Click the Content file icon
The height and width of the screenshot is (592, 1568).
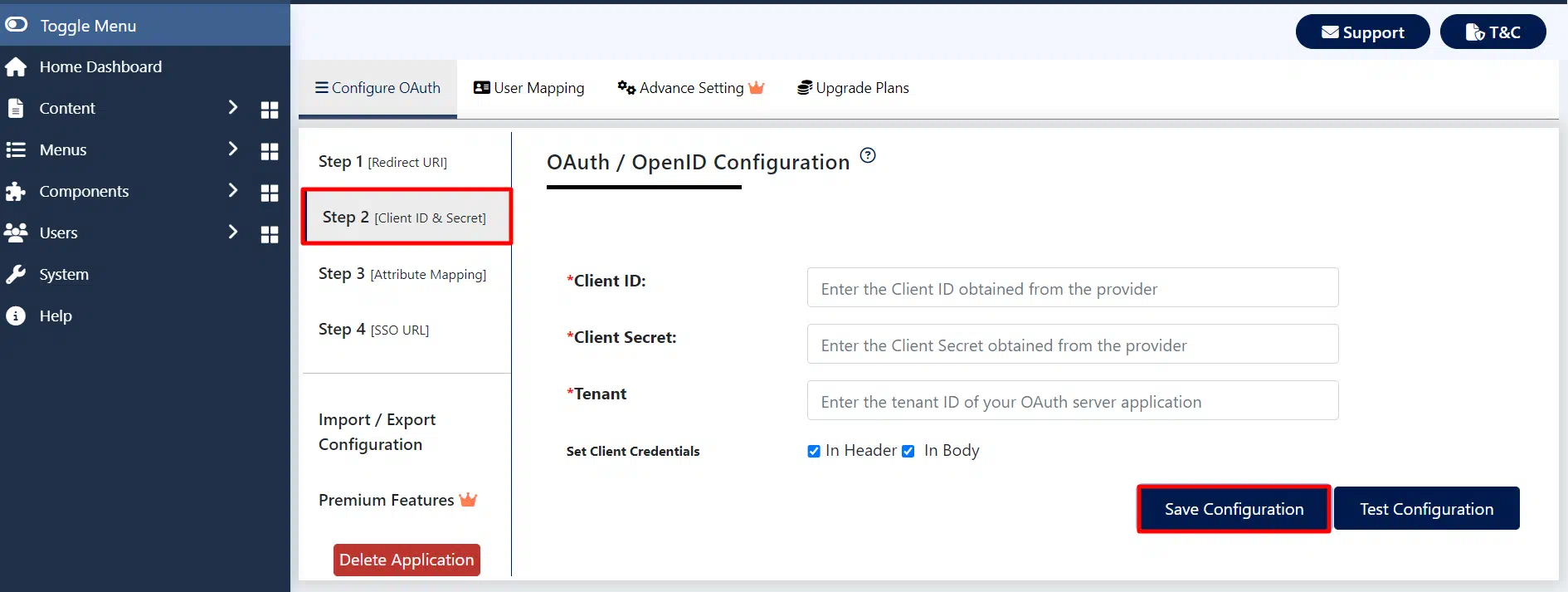coord(15,108)
